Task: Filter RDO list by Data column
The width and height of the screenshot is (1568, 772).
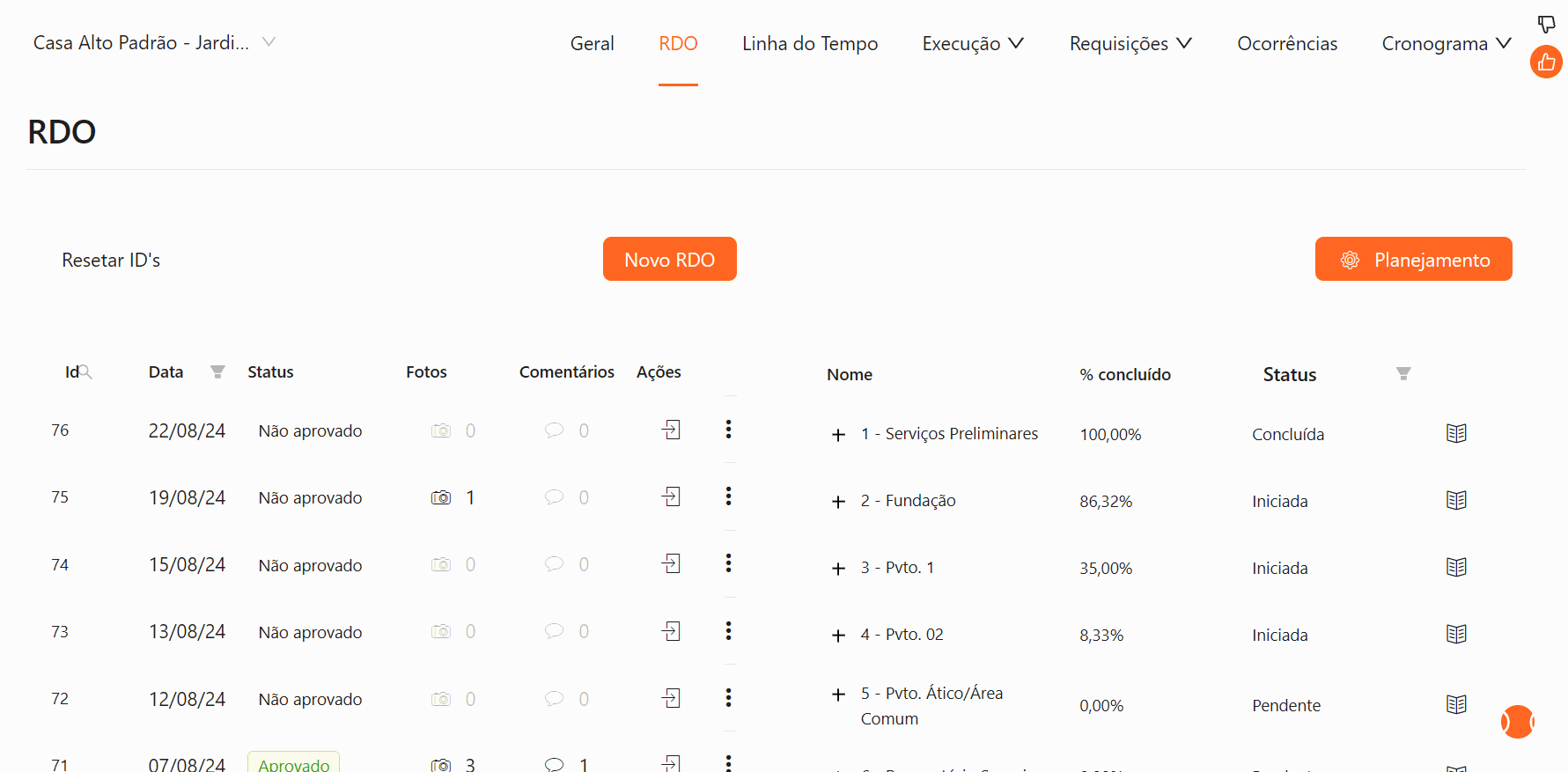Action: pyautogui.click(x=217, y=372)
